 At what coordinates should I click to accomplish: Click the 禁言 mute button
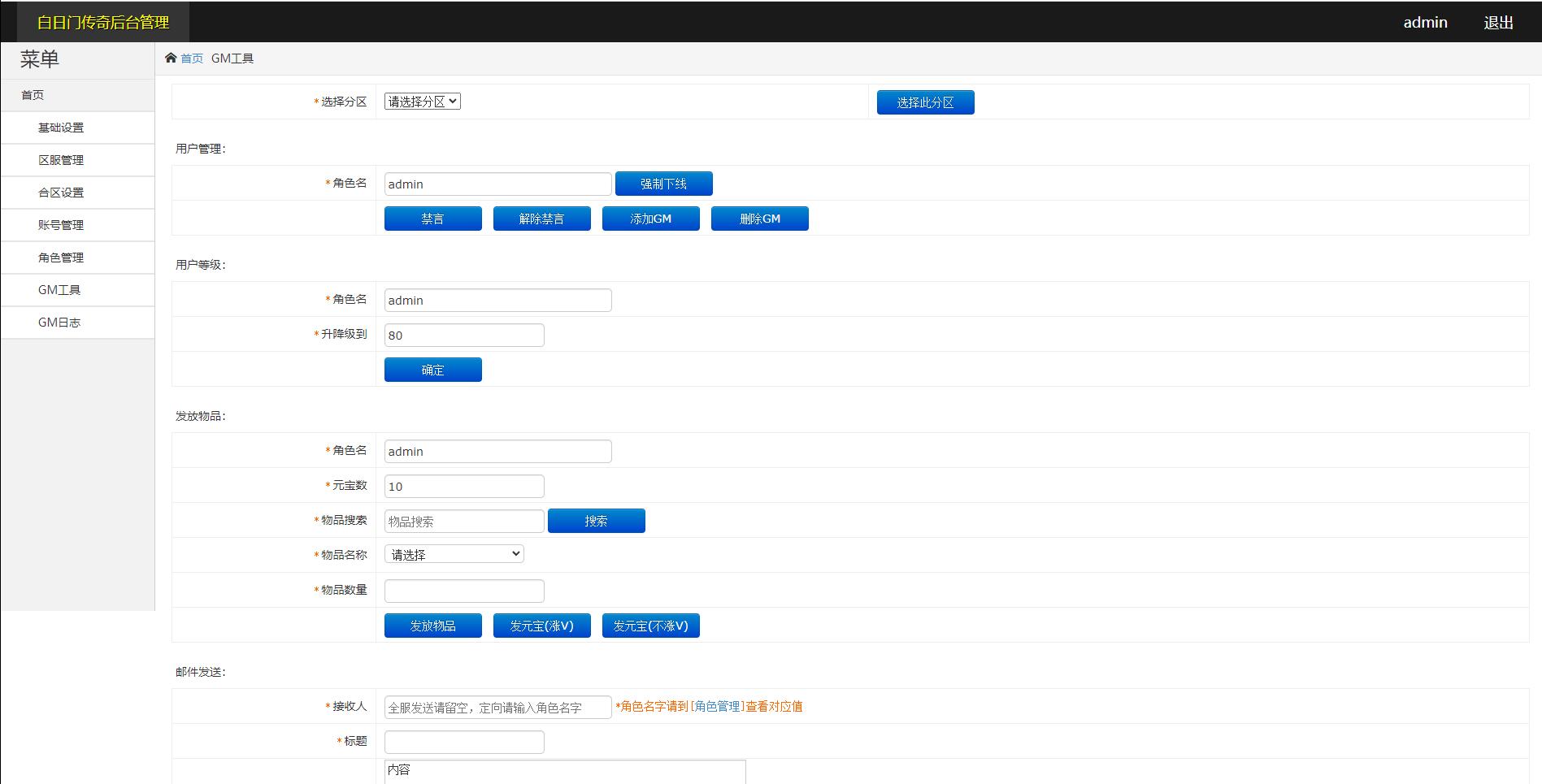tap(432, 218)
